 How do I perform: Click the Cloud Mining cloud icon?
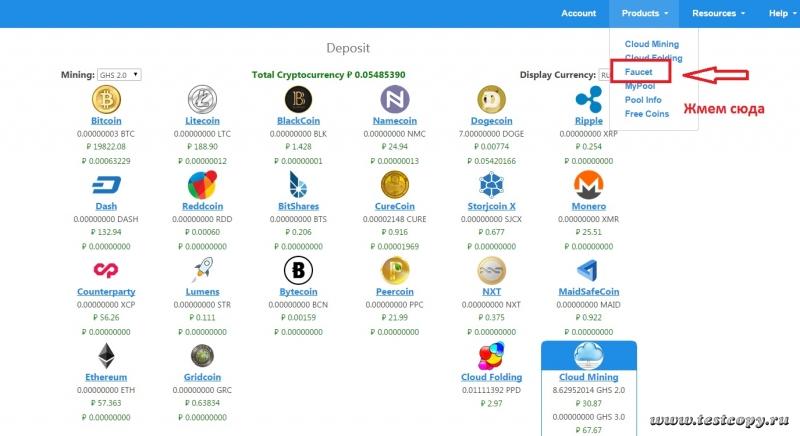588,355
